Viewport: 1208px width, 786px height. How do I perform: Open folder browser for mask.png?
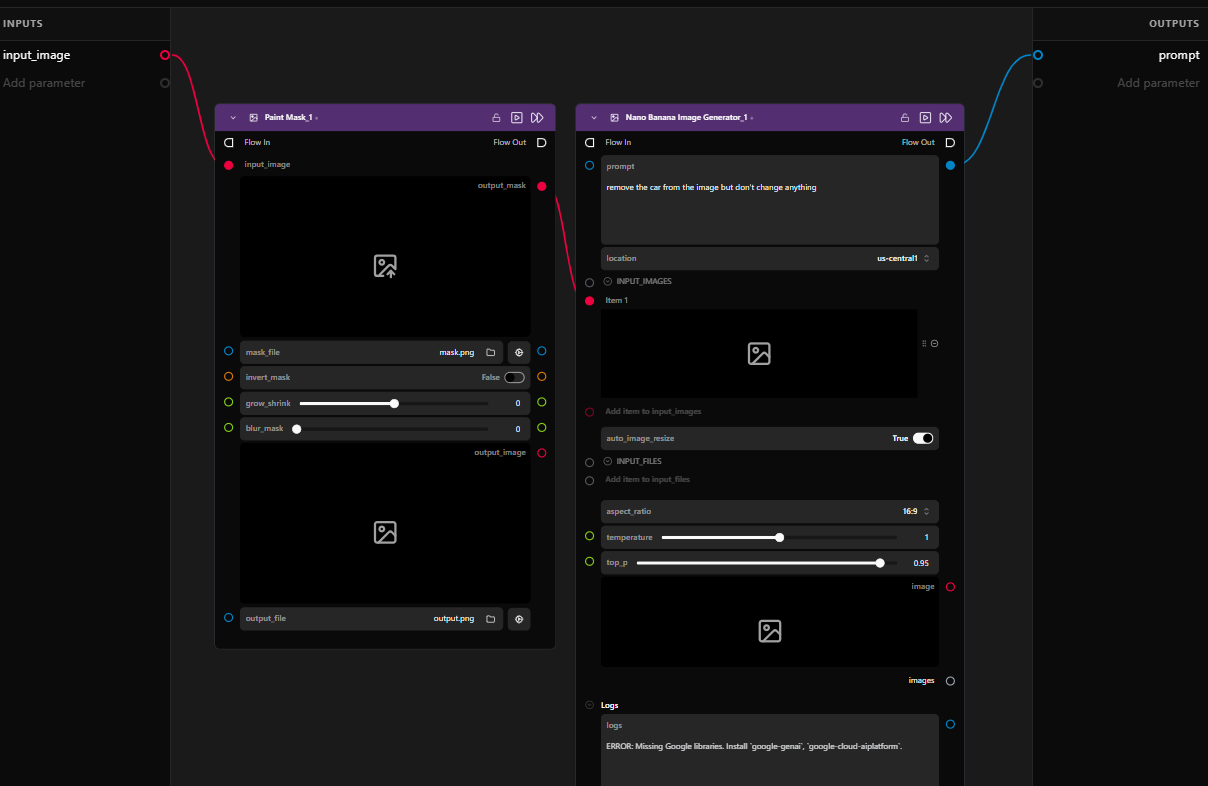(x=491, y=352)
